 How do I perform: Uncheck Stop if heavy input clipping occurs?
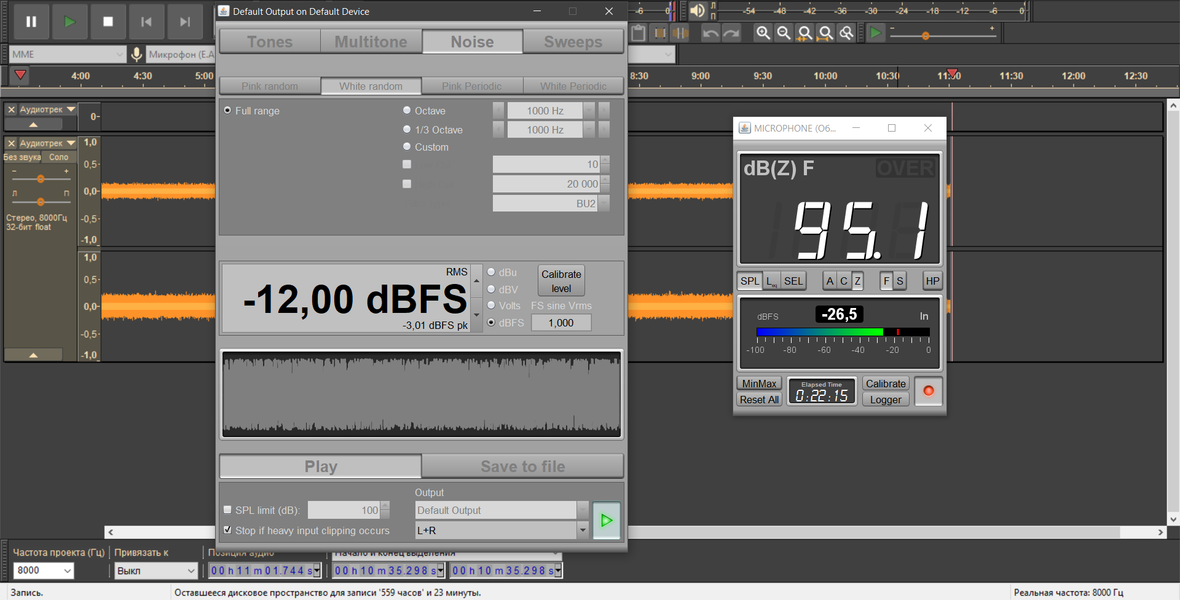pyautogui.click(x=227, y=530)
